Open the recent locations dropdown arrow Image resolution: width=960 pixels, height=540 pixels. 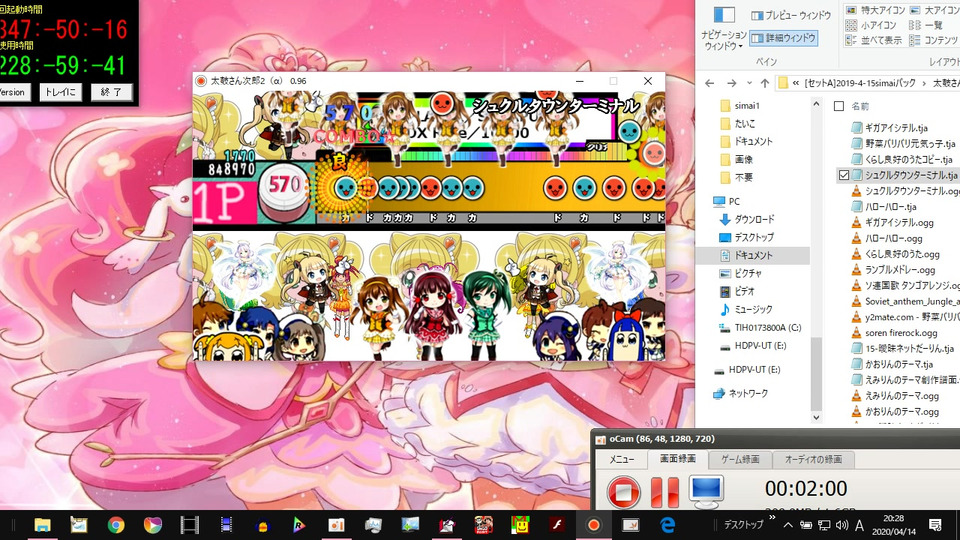click(749, 83)
